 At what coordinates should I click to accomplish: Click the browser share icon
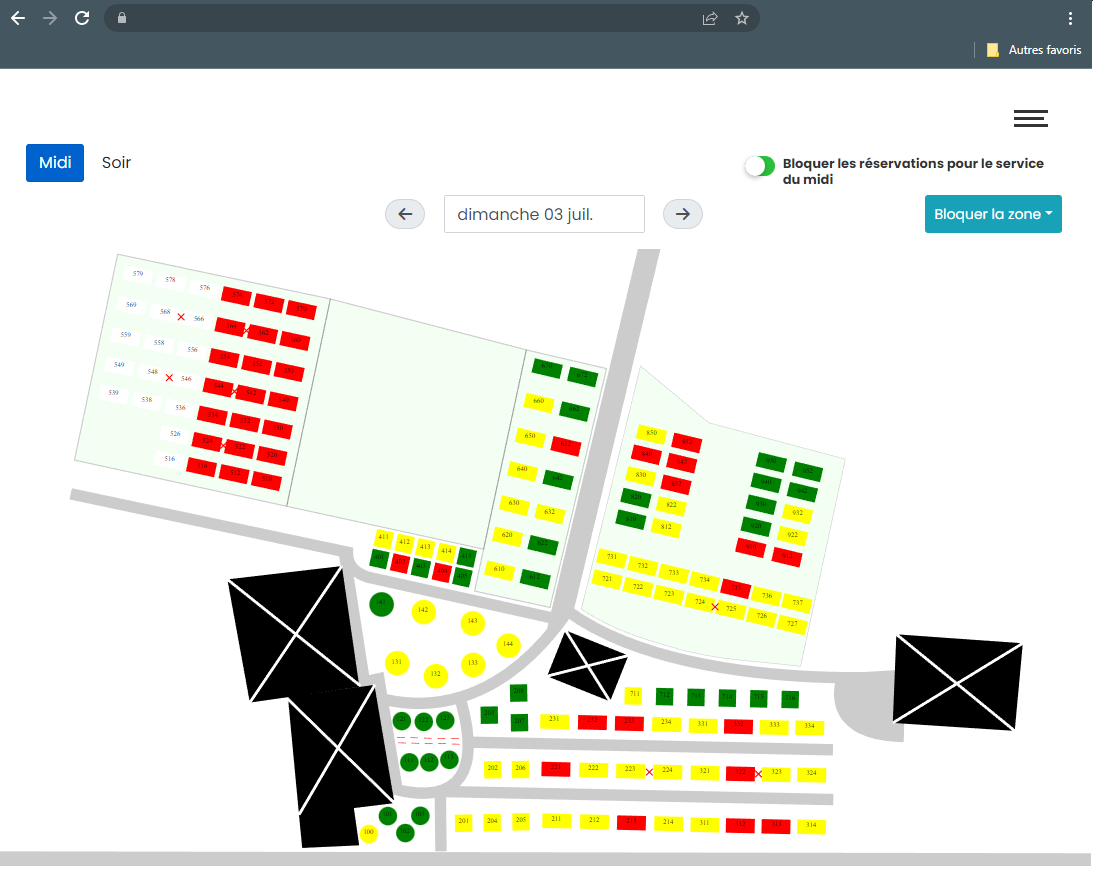coord(710,18)
